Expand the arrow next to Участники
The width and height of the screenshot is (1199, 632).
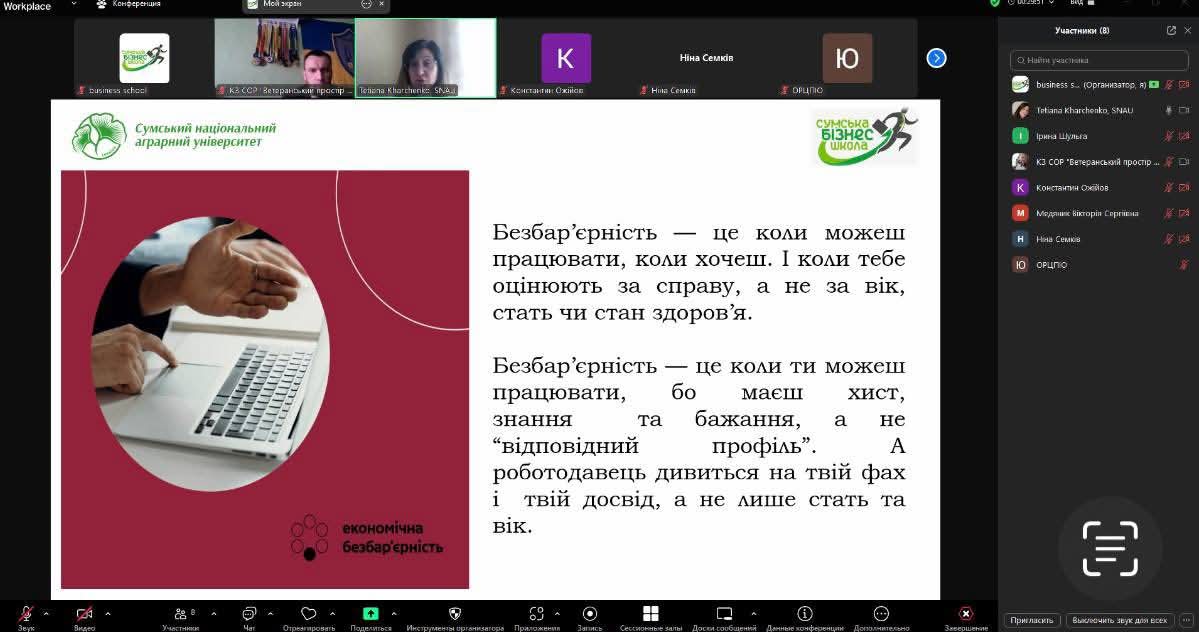coord(213,613)
